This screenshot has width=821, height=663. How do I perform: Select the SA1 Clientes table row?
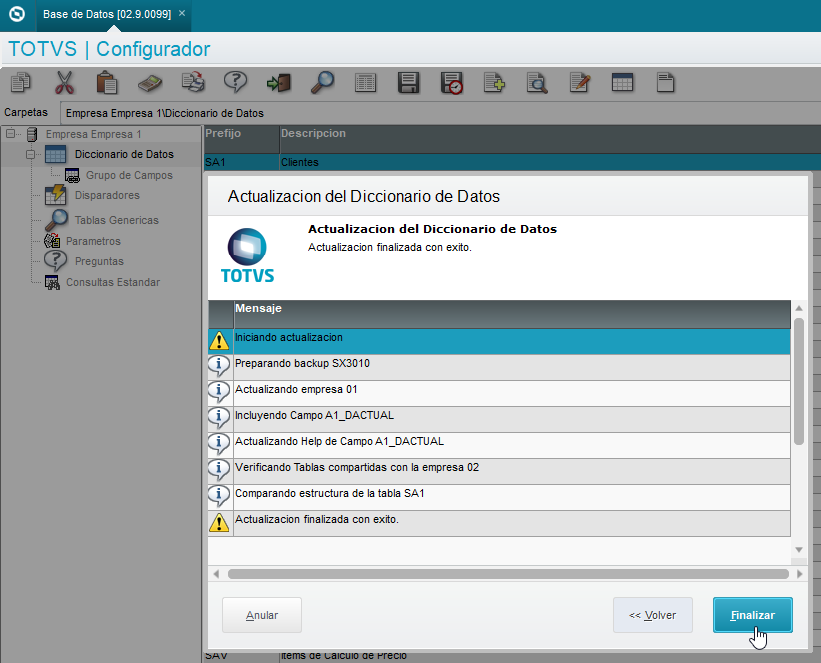coord(512,162)
